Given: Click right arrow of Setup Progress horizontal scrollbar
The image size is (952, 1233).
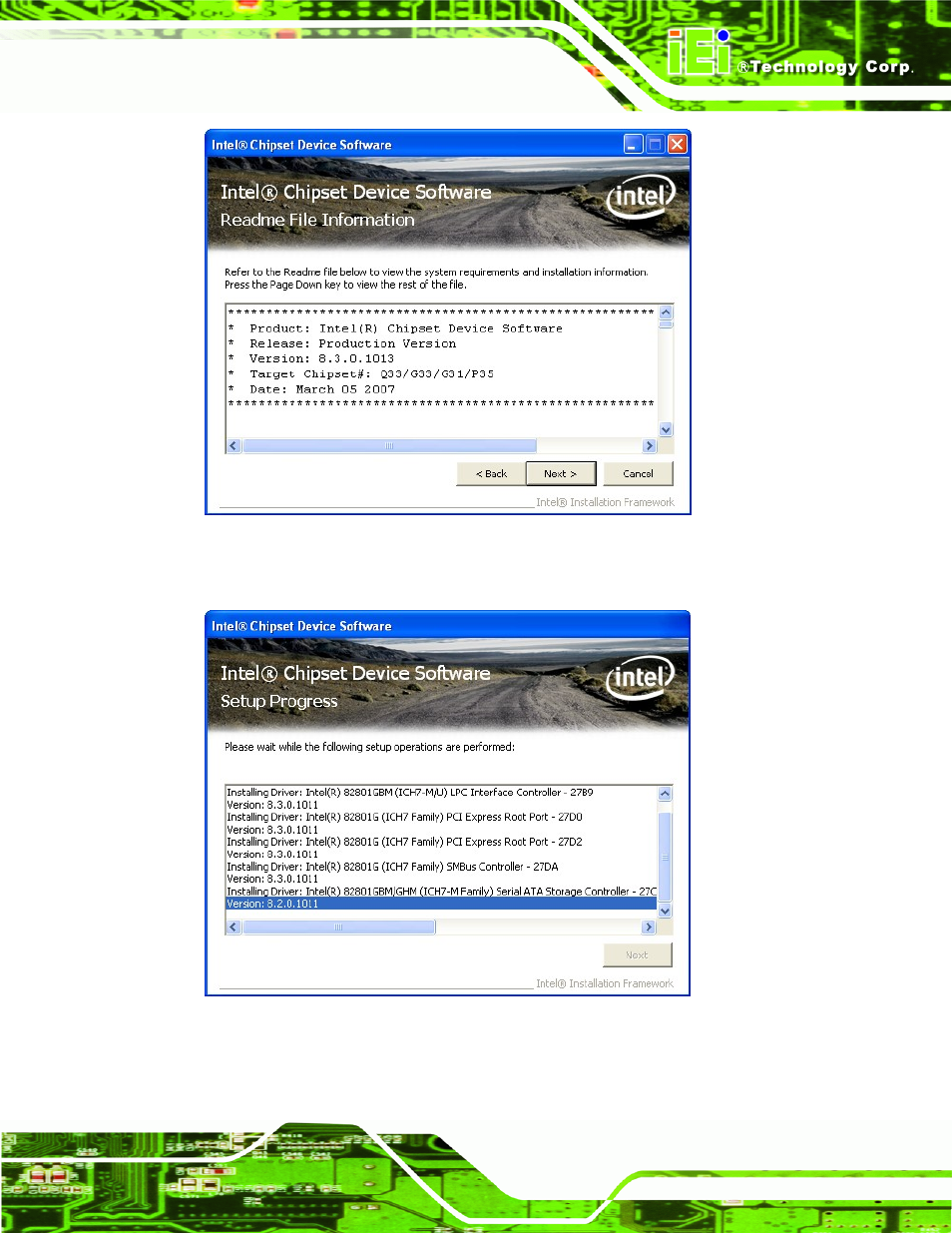Looking at the screenshot, I should [x=649, y=927].
